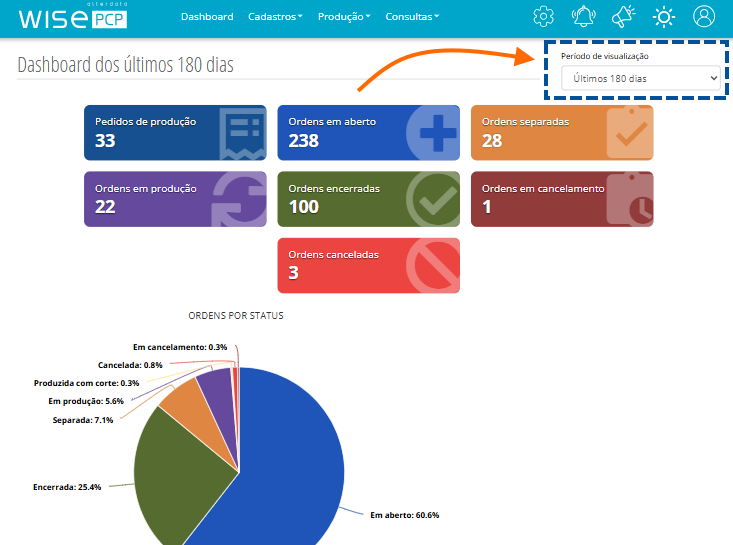Toggle the sun theme icon

664,17
